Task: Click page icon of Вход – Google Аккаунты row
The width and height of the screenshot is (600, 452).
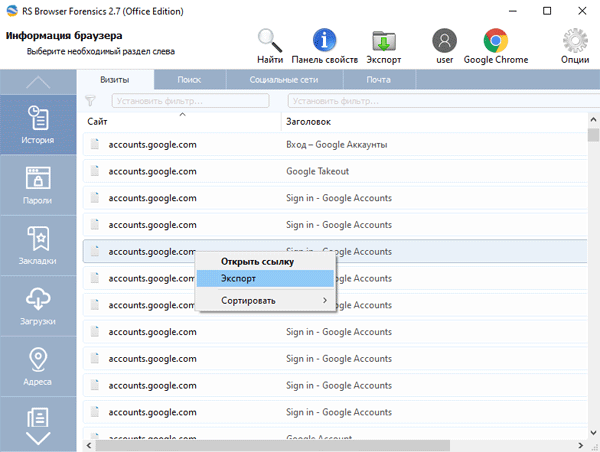Action: point(95,144)
